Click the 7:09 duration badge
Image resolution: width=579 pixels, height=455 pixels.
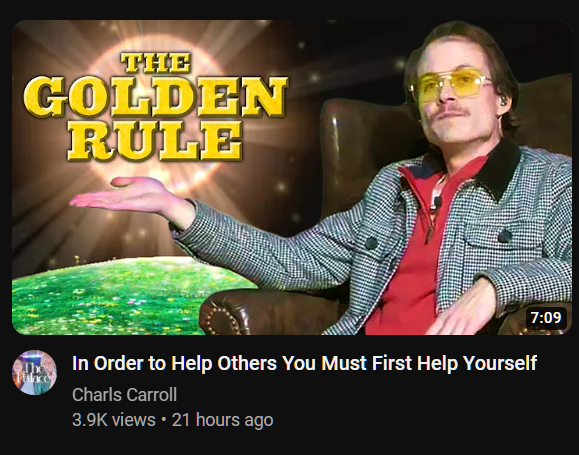pyautogui.click(x=546, y=318)
